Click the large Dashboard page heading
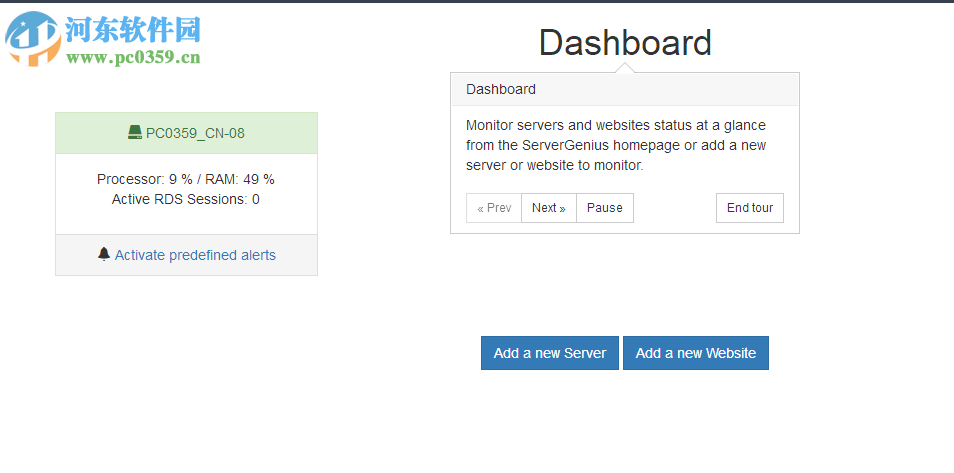Image resolution: width=954 pixels, height=473 pixels. (625, 43)
